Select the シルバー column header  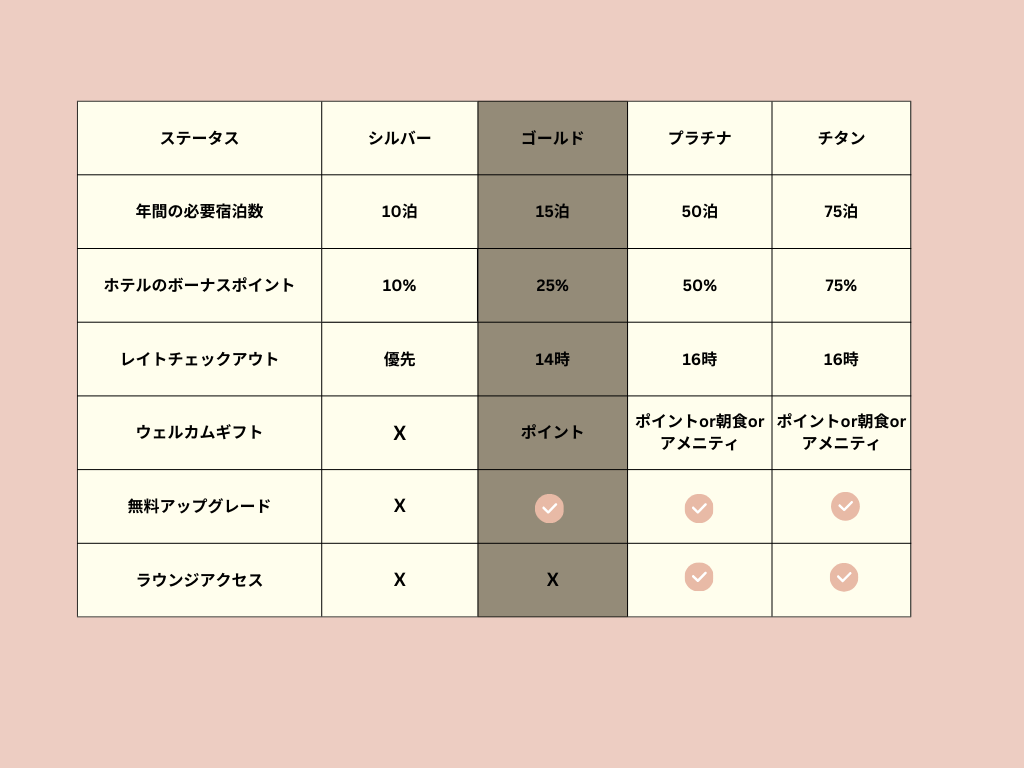[399, 138]
